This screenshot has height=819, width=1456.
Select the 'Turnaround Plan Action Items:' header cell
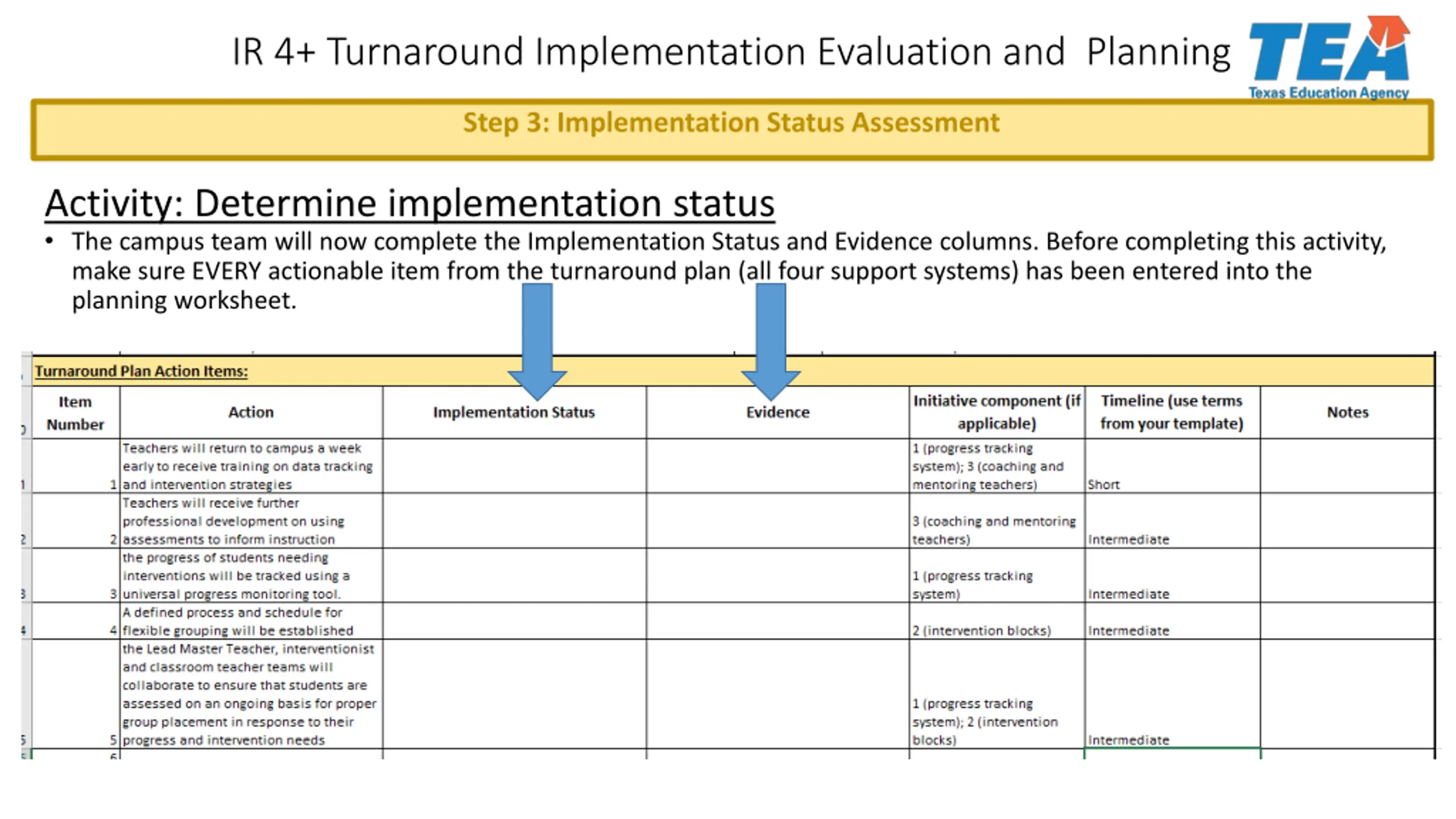733,371
